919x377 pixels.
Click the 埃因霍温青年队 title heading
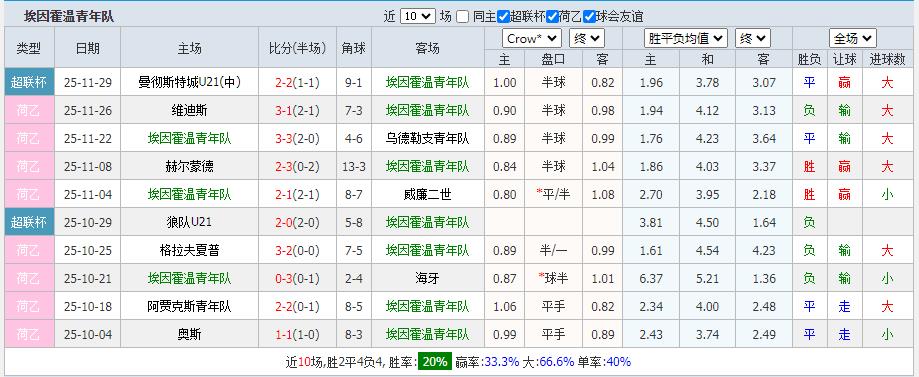69,17
